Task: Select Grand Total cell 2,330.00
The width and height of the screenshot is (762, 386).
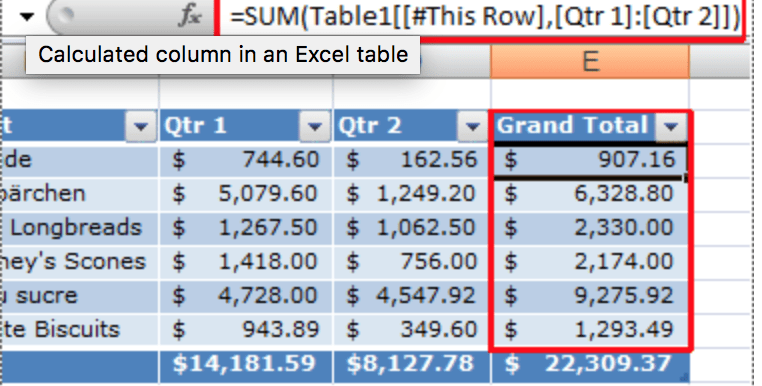Action: tap(590, 228)
